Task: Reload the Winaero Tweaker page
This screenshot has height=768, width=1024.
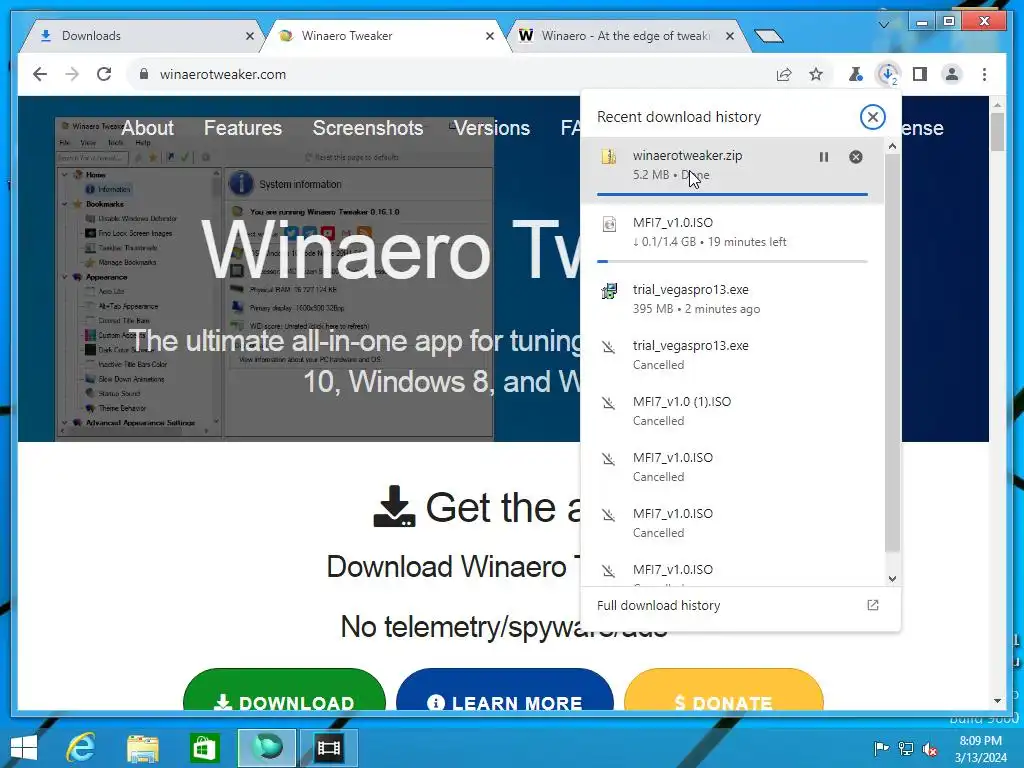Action: (x=104, y=74)
